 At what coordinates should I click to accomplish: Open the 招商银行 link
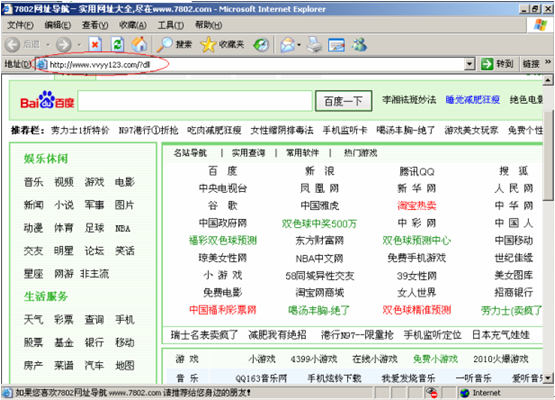point(514,292)
